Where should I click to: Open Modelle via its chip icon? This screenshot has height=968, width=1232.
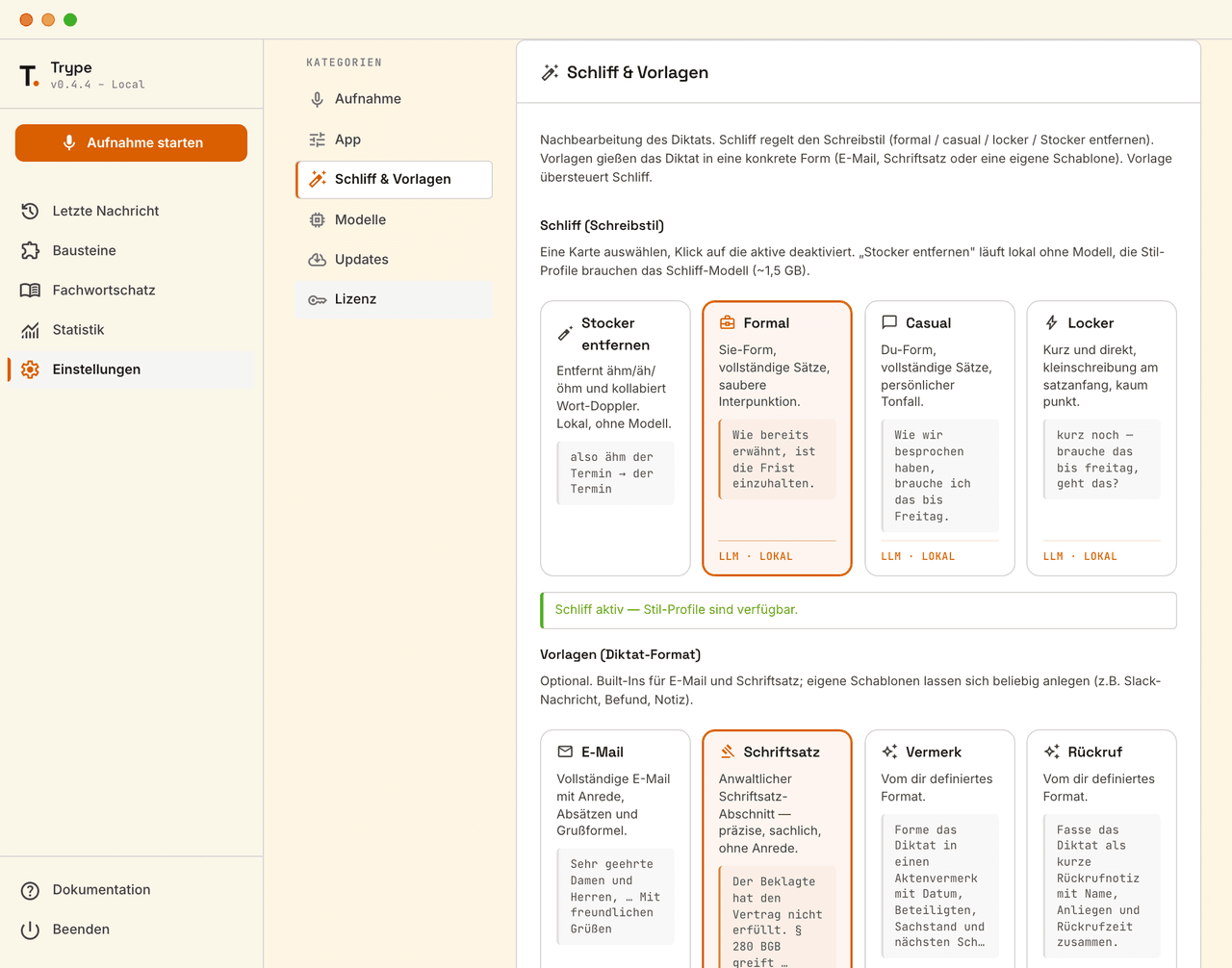tap(317, 219)
